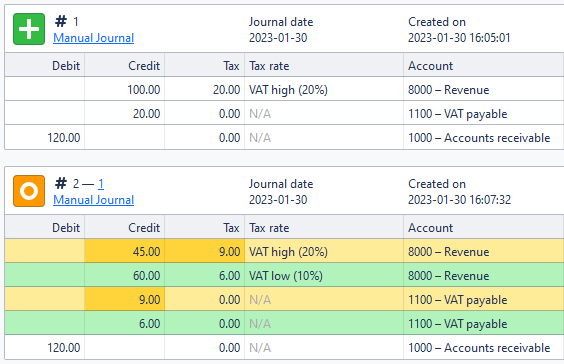
Task: Click 1000 – Accounts receivable in journal 1
Action: coord(479,137)
